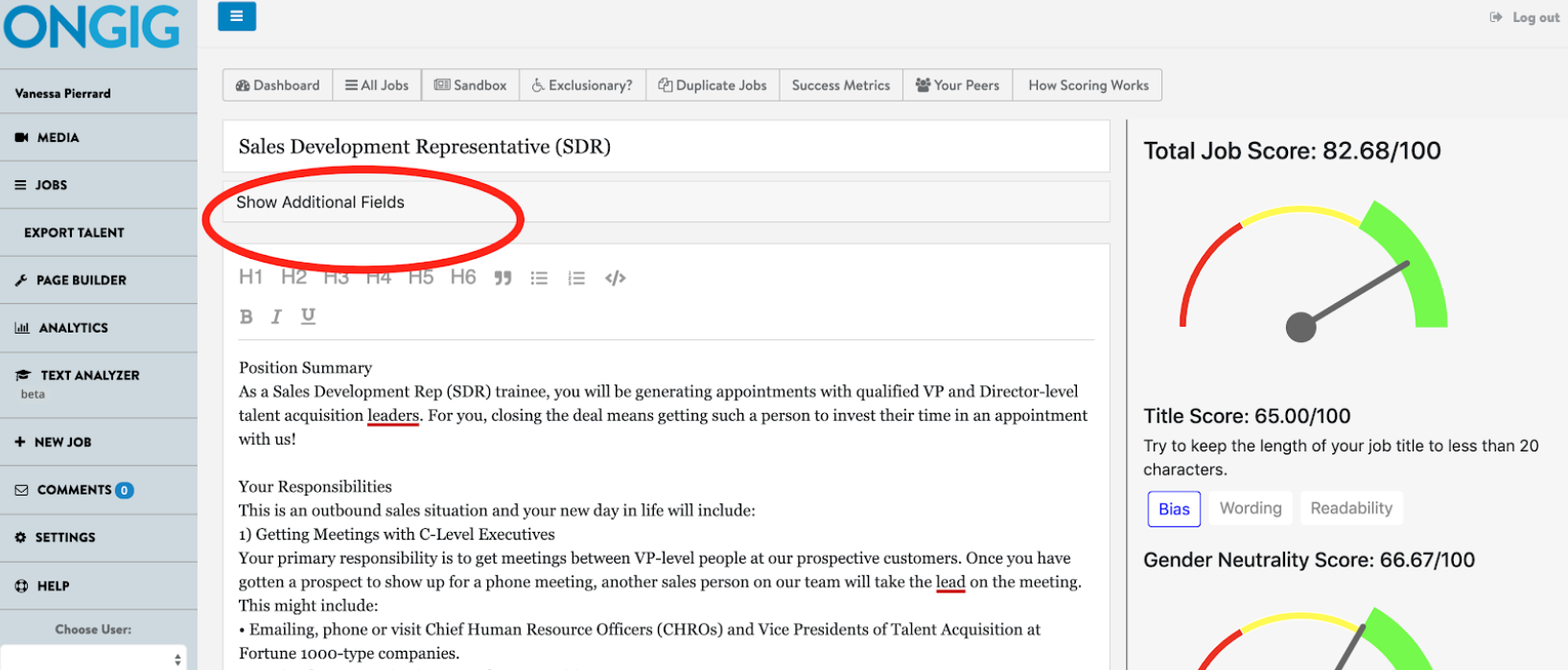Image resolution: width=1568 pixels, height=670 pixels.
Task: Toggle italic formatting
Action: [x=276, y=316]
